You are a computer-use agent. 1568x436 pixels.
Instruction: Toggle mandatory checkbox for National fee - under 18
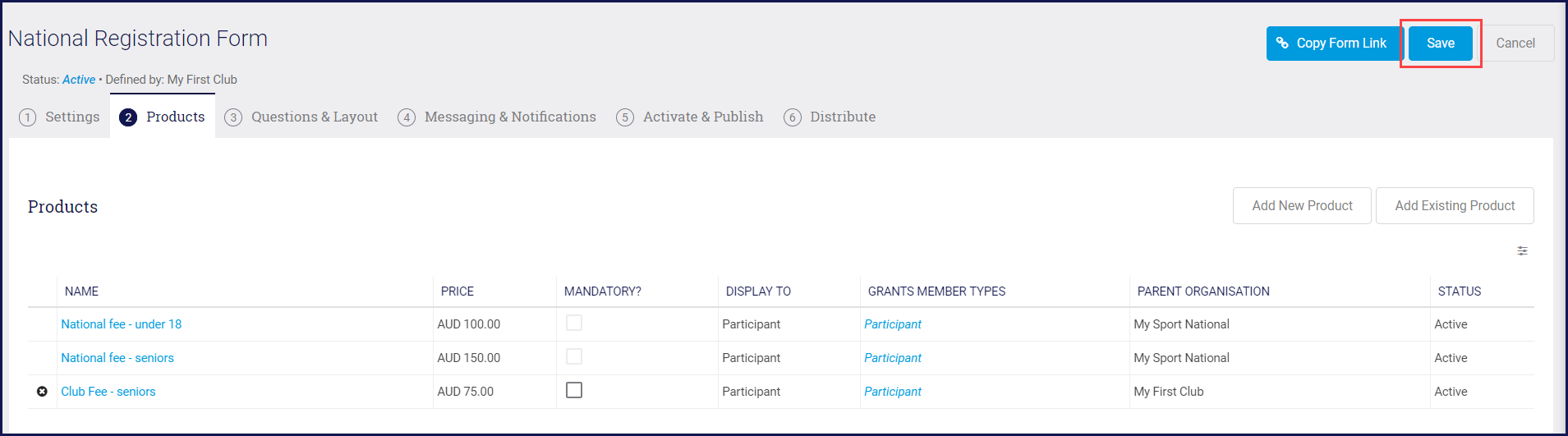pos(574,324)
